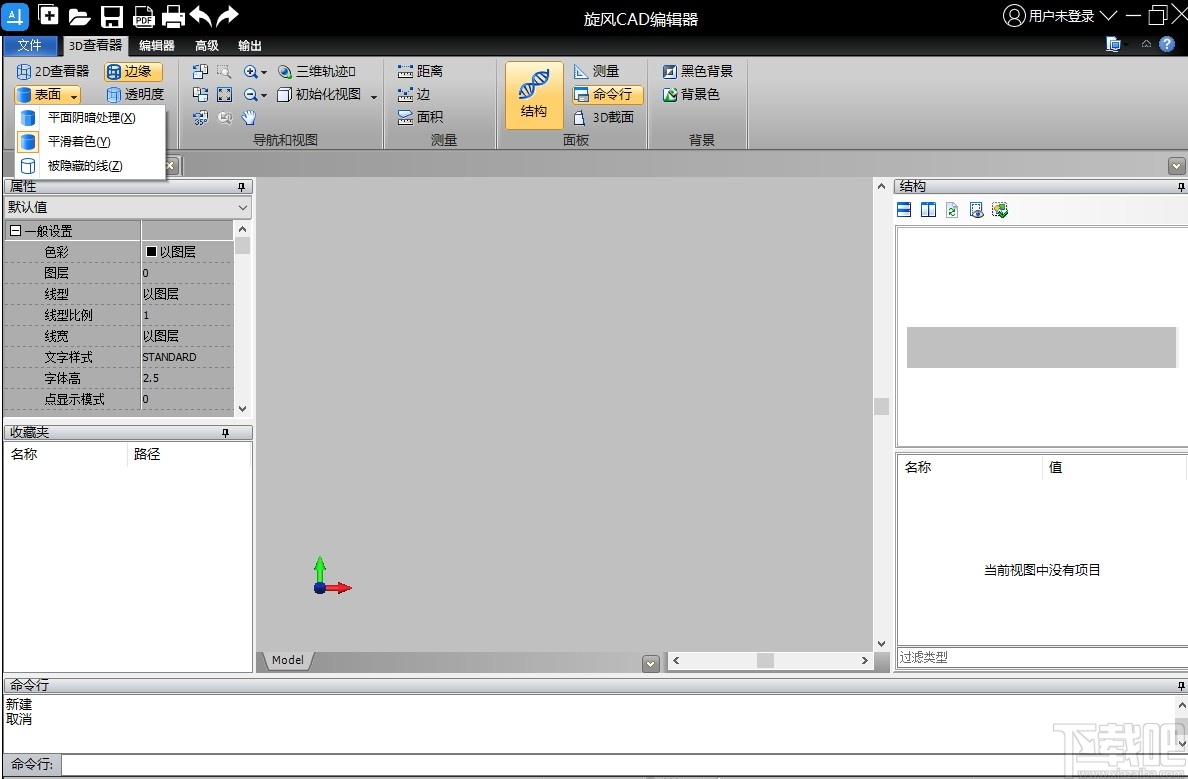This screenshot has height=779, width=1188.
Task: Open the 背景色 background color picker
Action: click(x=691, y=95)
